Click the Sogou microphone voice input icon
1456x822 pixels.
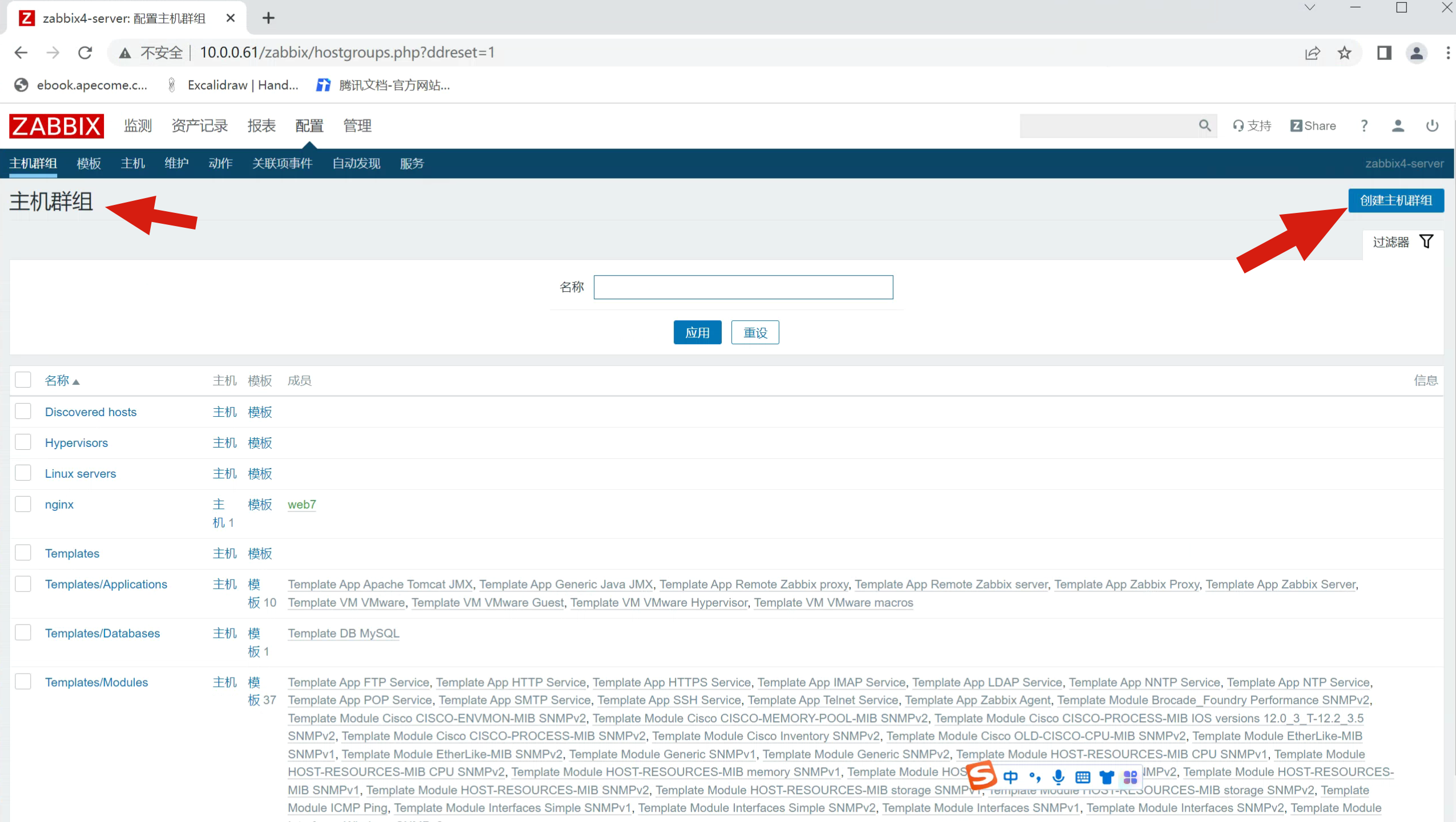click(x=1058, y=777)
